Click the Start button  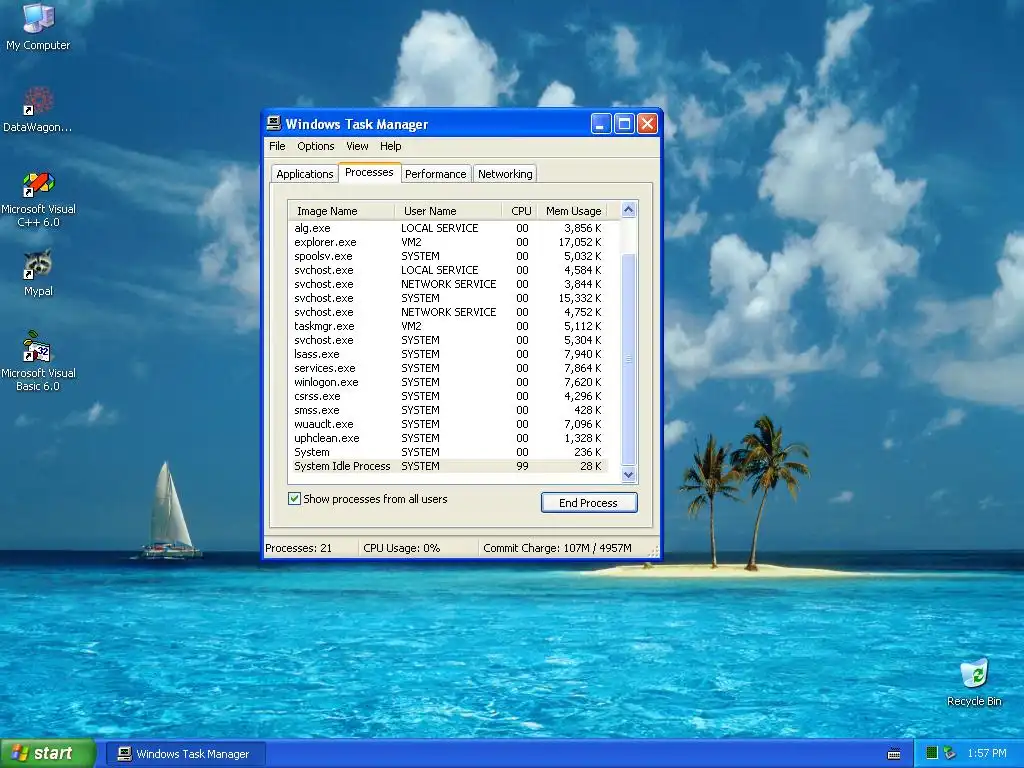[x=48, y=754]
